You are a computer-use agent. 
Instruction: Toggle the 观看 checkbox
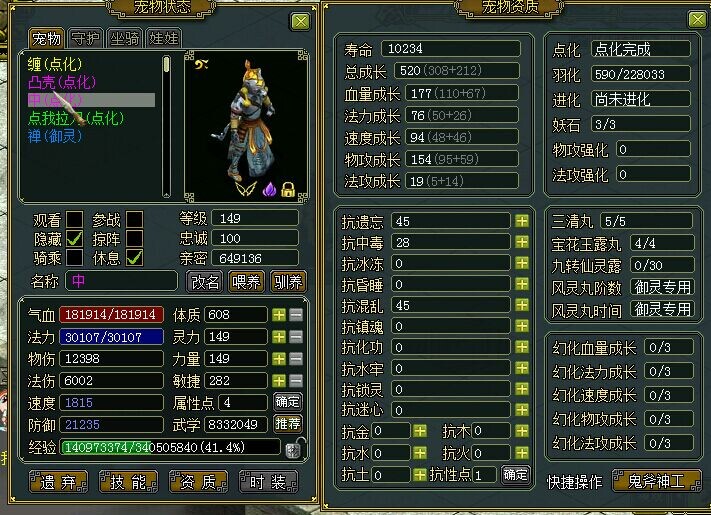(74, 219)
